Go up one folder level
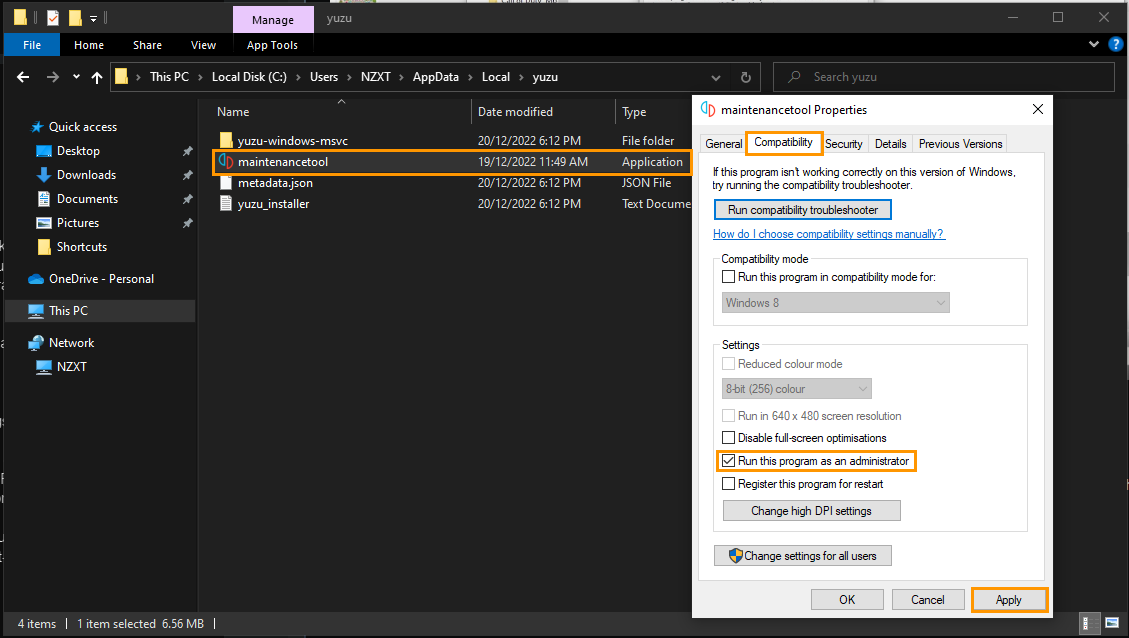This screenshot has height=638, width=1129. 97,77
